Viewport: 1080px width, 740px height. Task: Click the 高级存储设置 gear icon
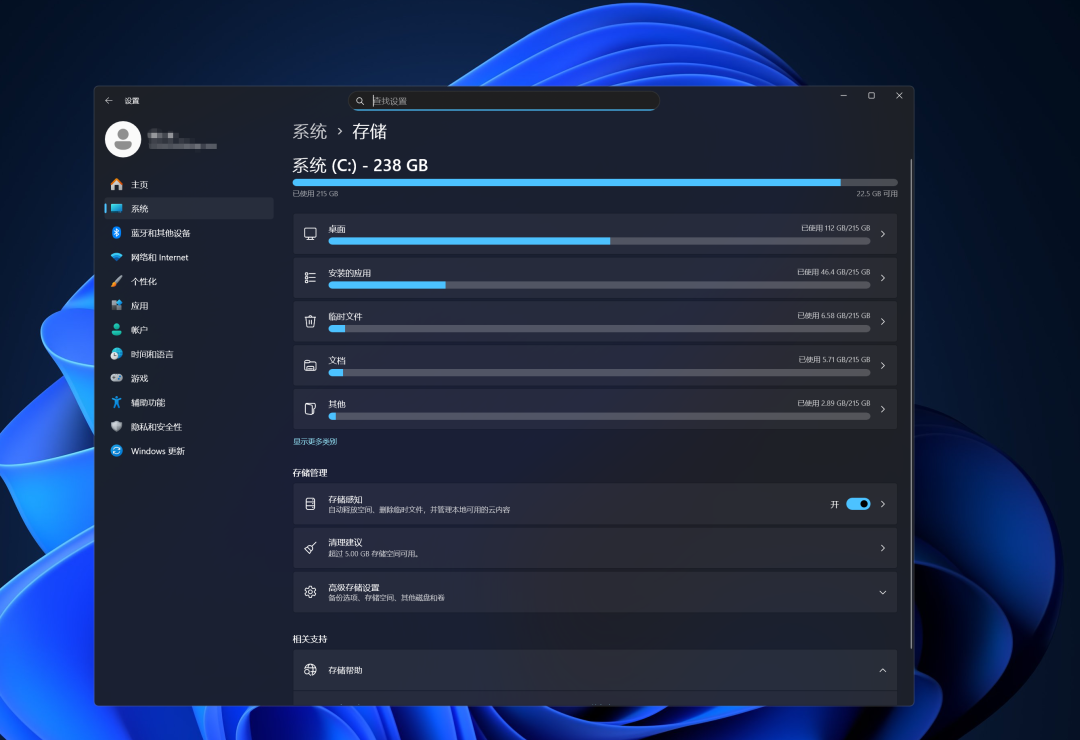click(x=311, y=592)
